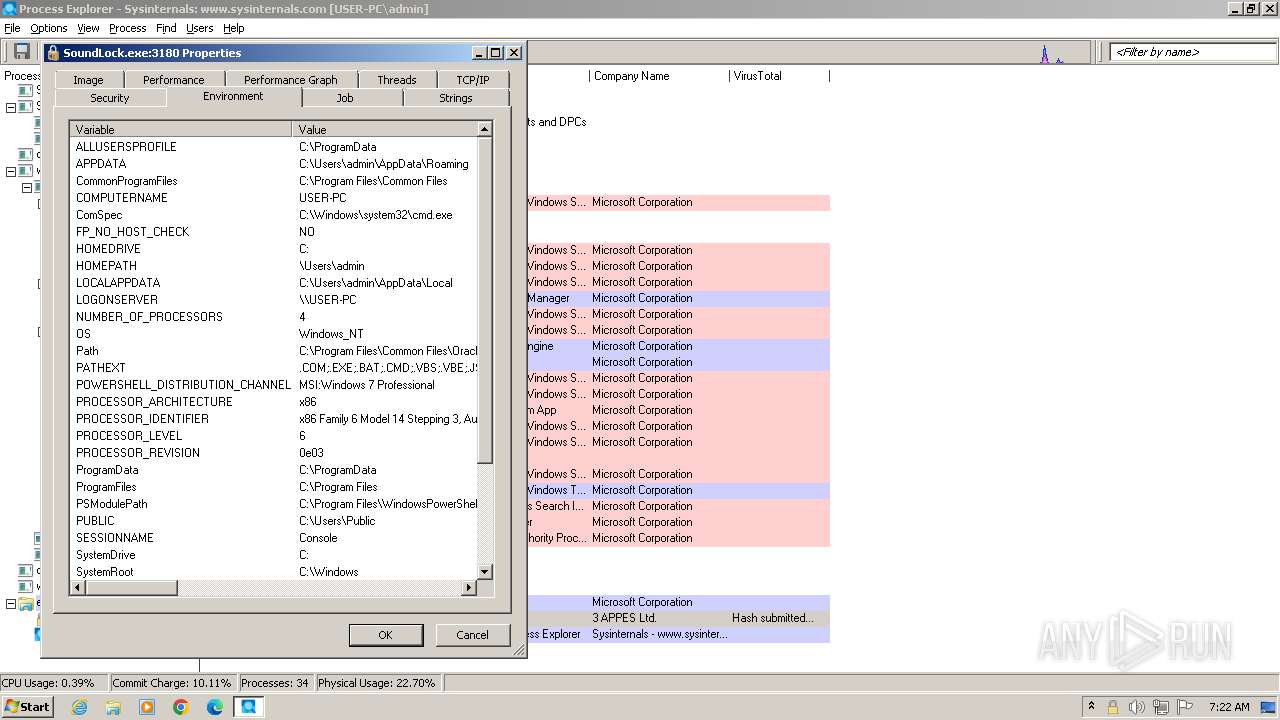Click the CPU usage mini graph in toolbar

click(x=1050, y=53)
